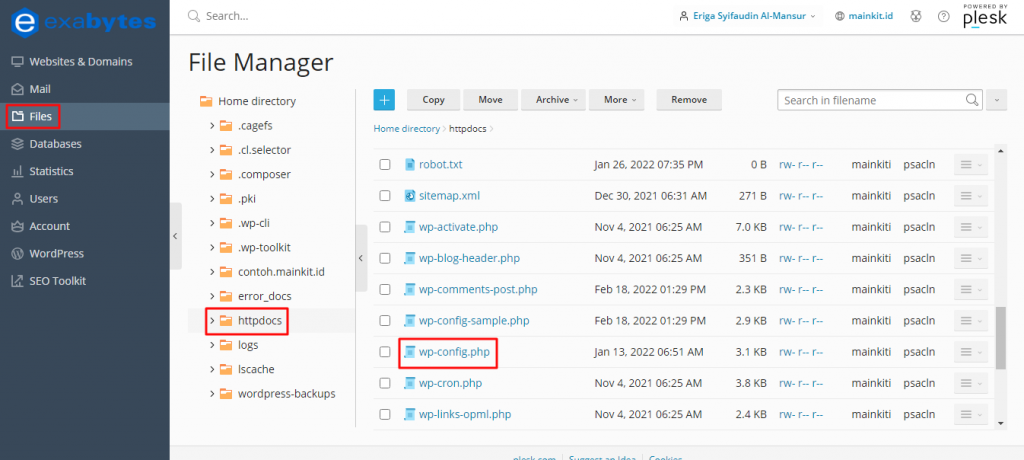Viewport: 1024px width, 460px height.
Task: Open the More dropdown
Action: [616, 100]
